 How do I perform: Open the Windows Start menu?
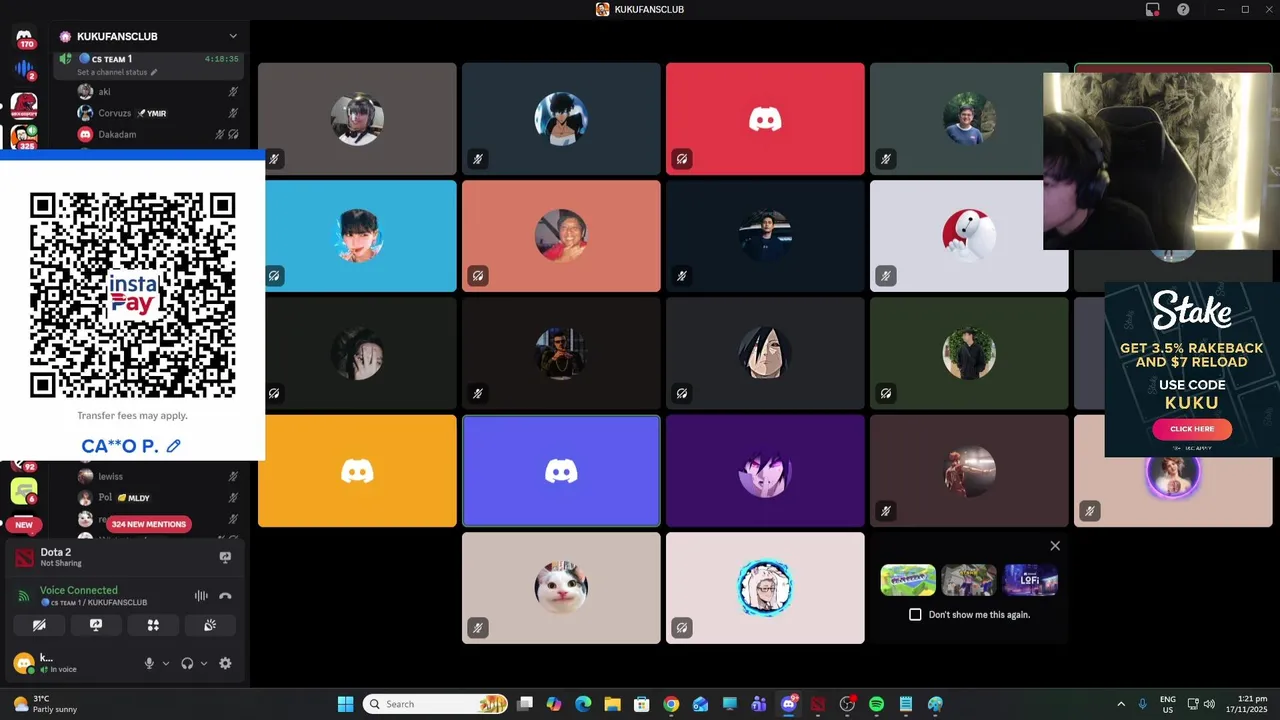[345, 704]
